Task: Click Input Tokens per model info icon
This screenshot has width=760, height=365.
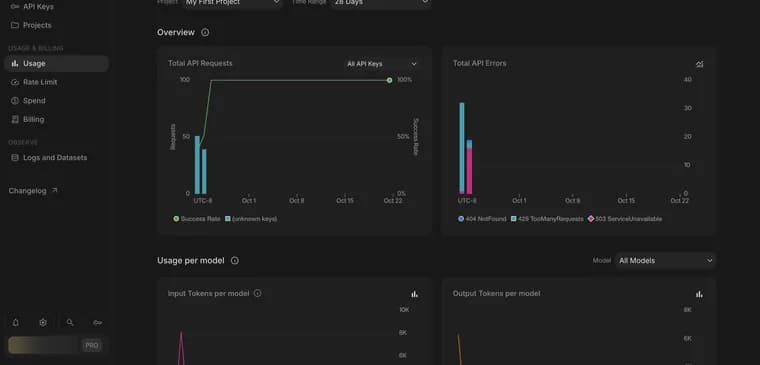Action: tap(257, 293)
